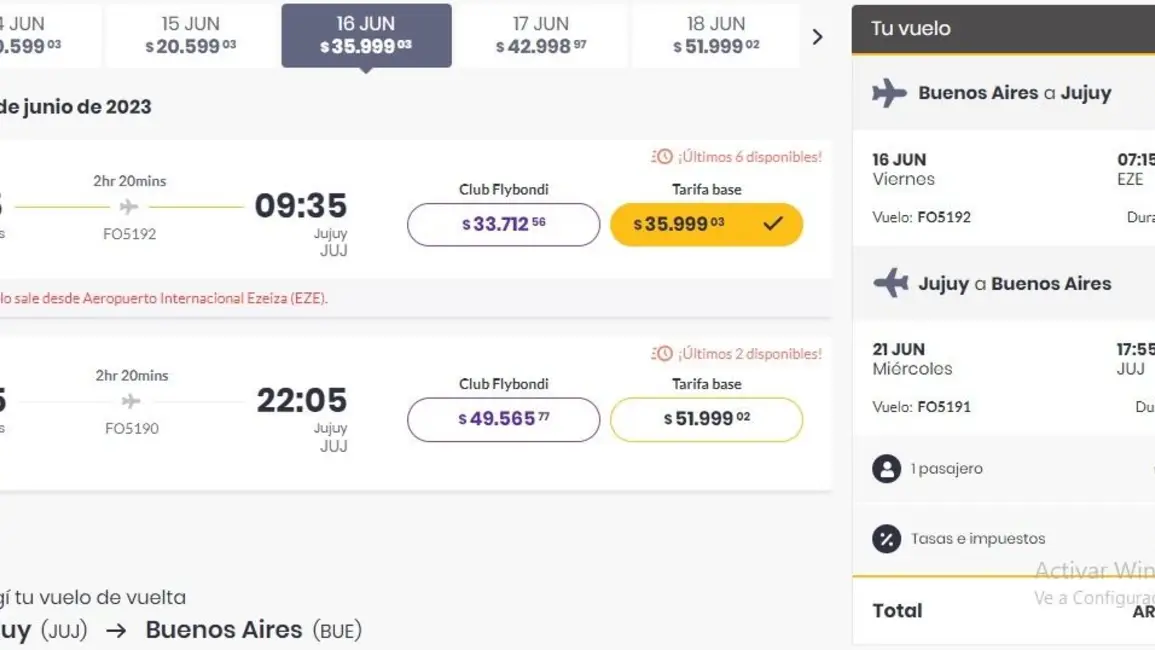Click the clock icon next to Últimos 2 disponibles
This screenshot has height=650, width=1155.
point(662,354)
